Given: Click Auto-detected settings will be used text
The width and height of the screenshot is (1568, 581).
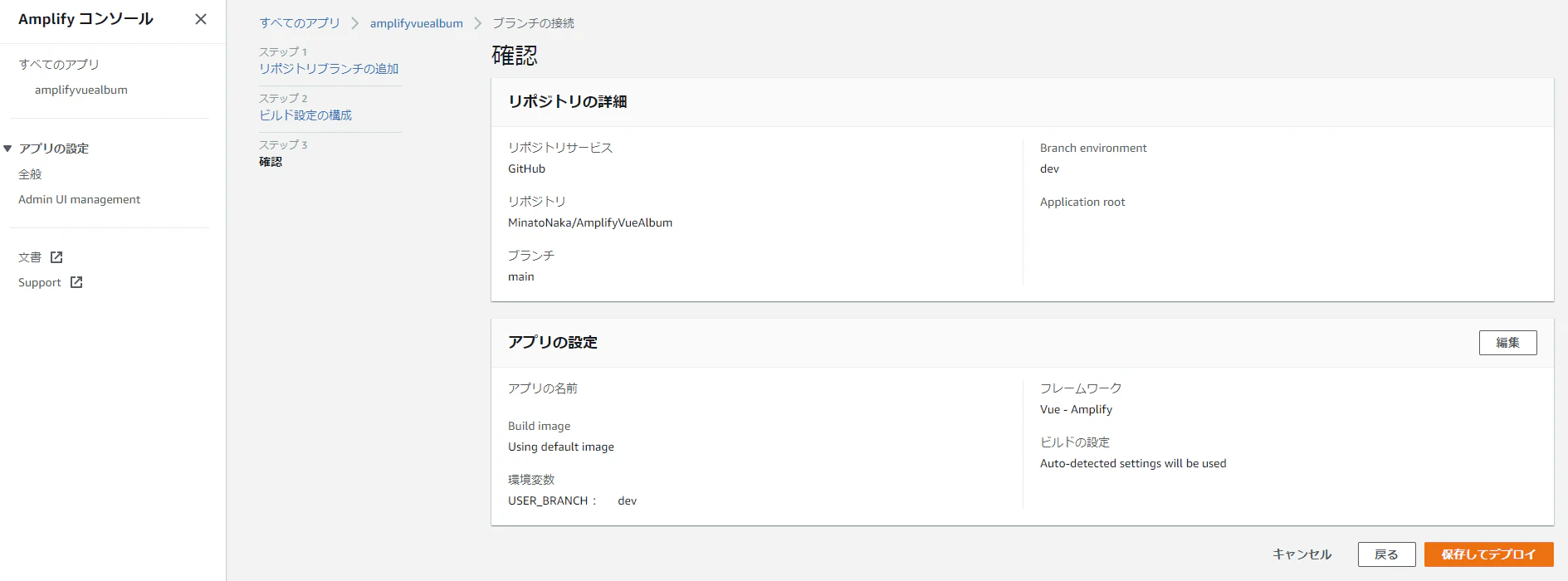Looking at the screenshot, I should click(x=1133, y=463).
